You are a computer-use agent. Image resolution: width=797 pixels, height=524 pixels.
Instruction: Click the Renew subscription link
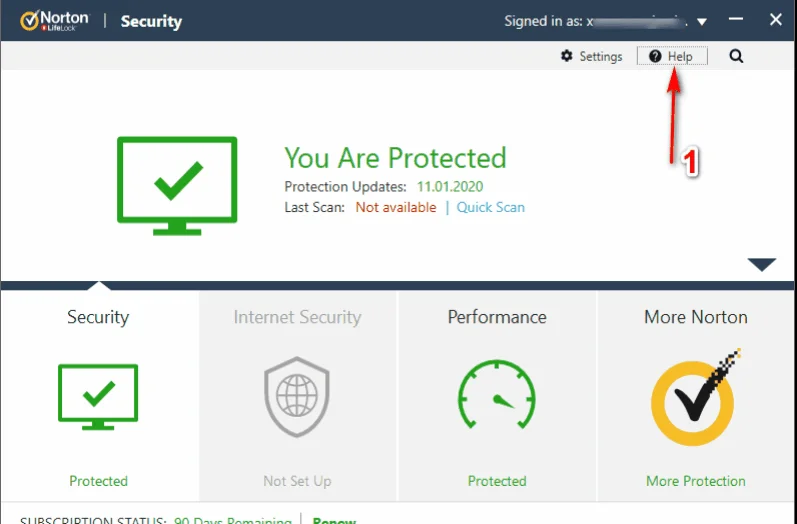[333, 520]
